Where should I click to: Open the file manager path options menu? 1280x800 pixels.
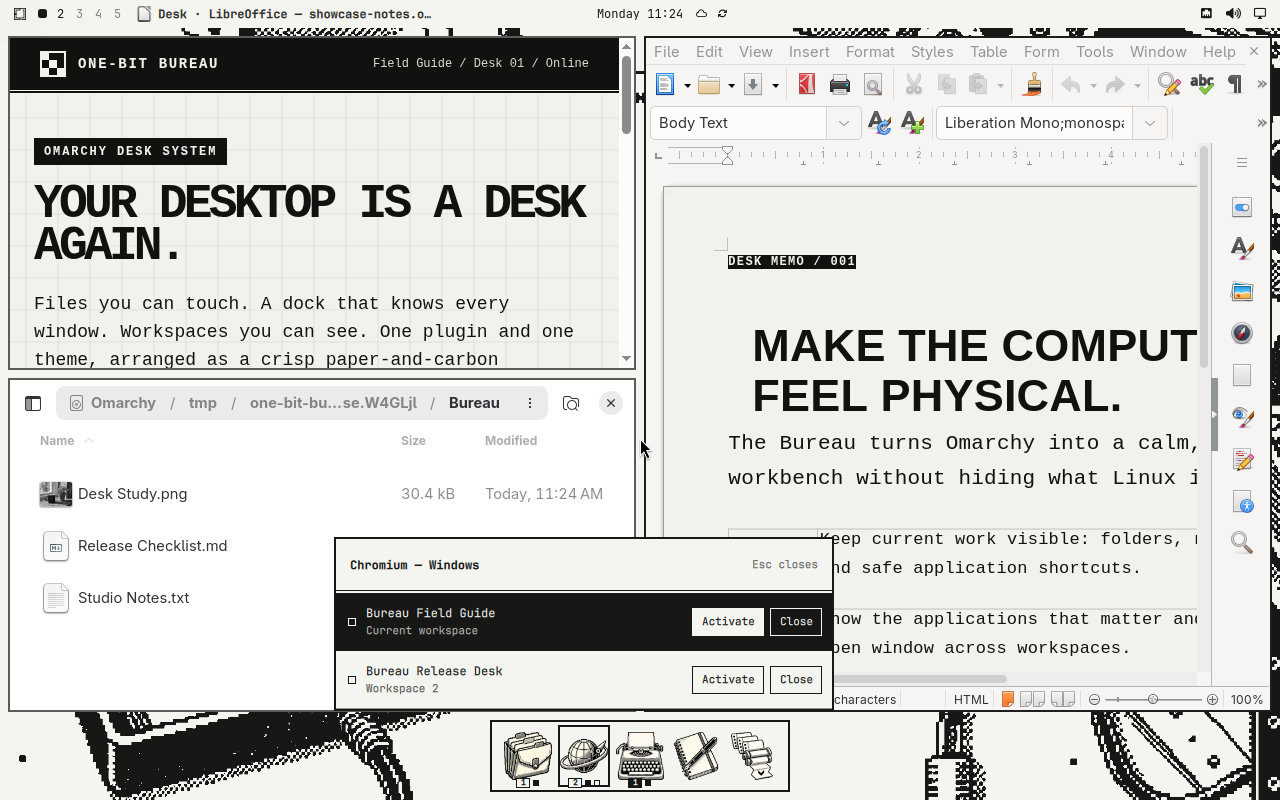pyautogui.click(x=530, y=403)
